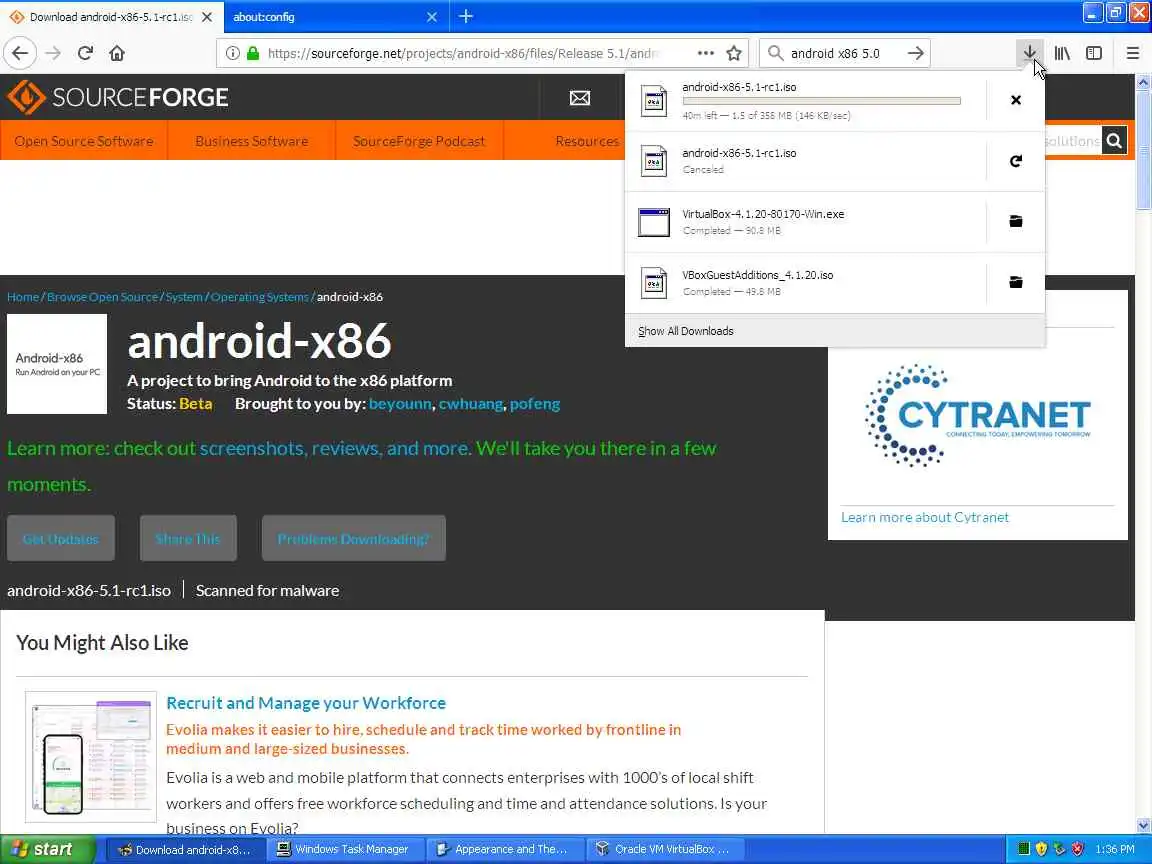The width and height of the screenshot is (1152, 864).
Task: Open Recruit and Manage your Workforce link
Action: pos(306,703)
